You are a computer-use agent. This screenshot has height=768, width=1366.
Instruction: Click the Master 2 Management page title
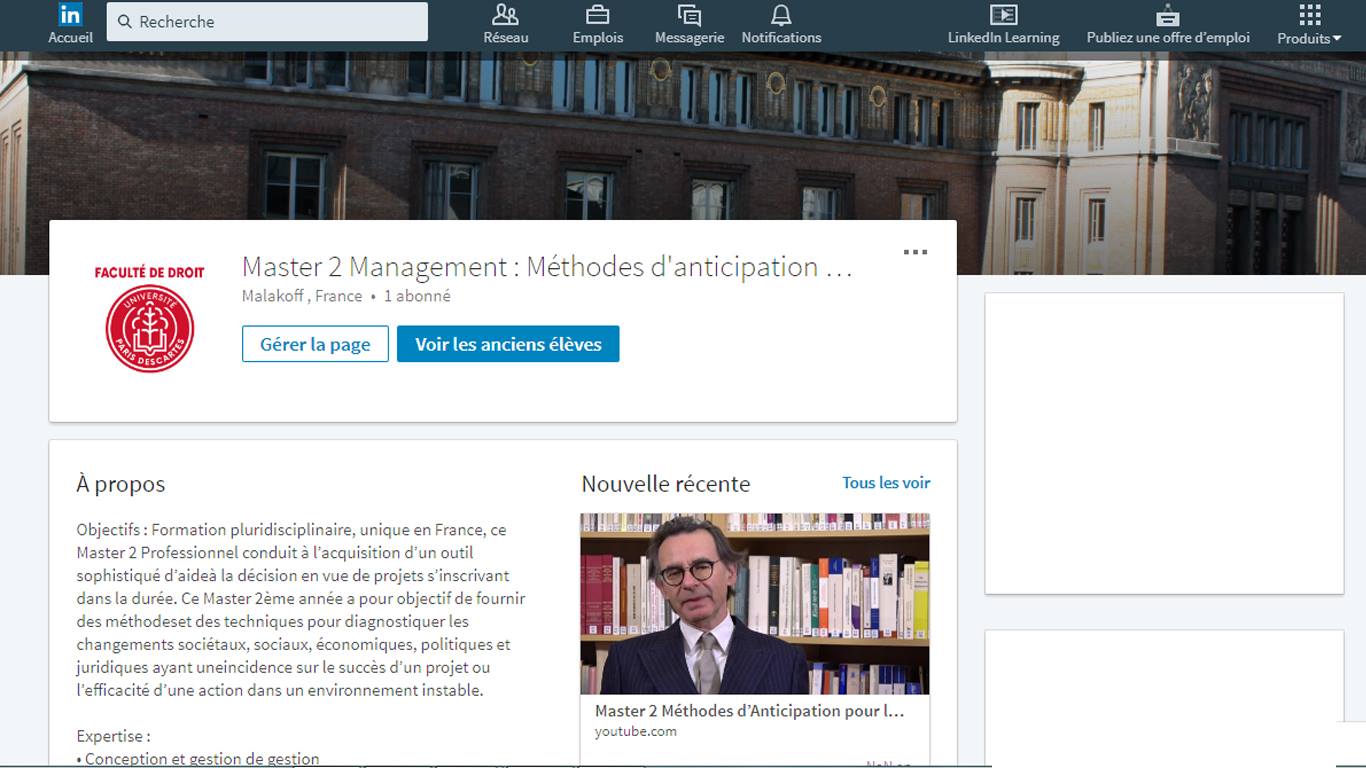point(547,267)
